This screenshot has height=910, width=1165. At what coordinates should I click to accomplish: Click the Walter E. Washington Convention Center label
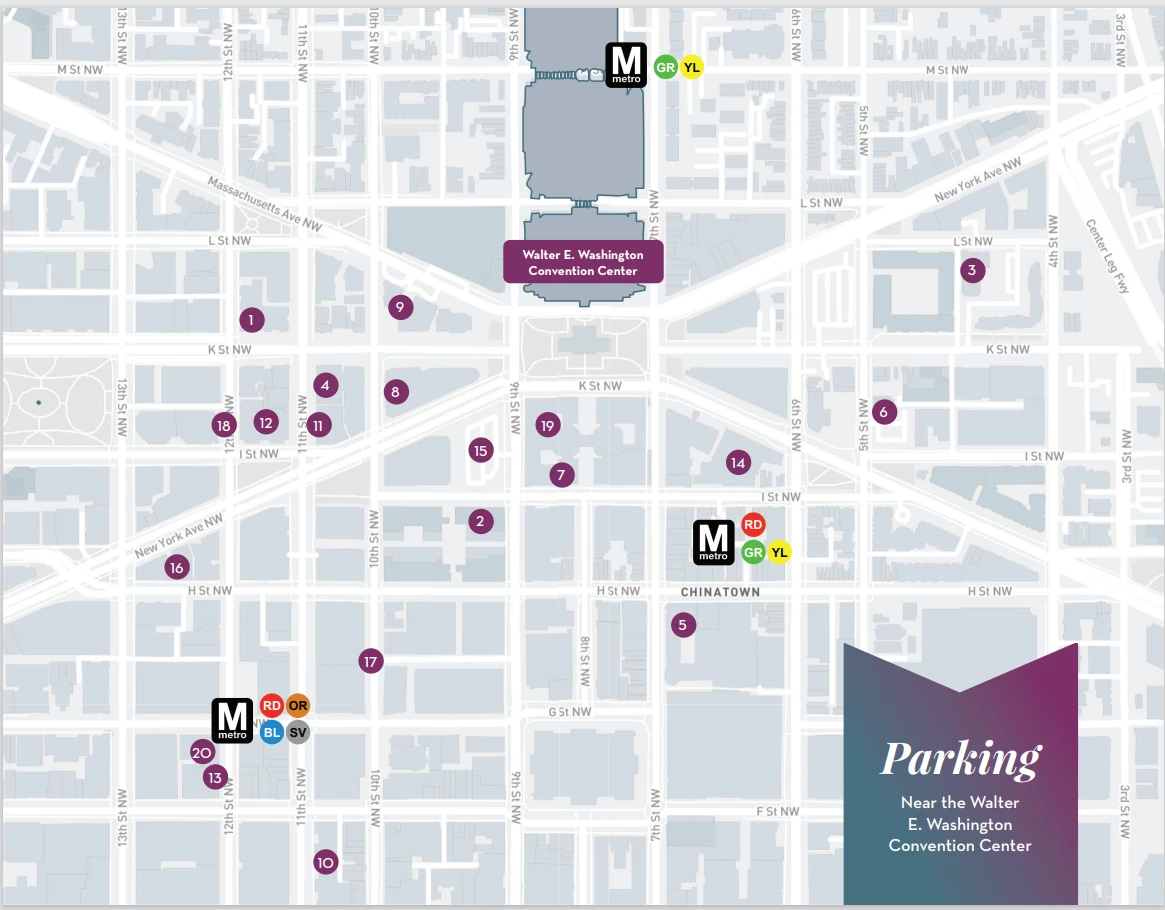click(583, 262)
